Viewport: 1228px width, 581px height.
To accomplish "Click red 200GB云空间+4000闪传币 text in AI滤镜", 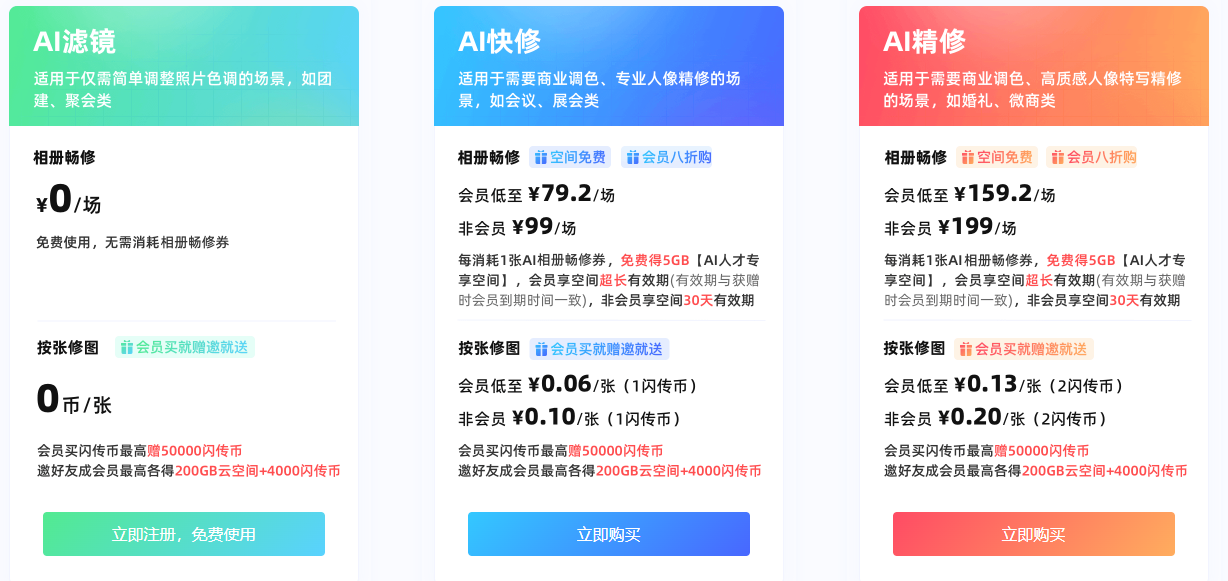I will coord(258,471).
